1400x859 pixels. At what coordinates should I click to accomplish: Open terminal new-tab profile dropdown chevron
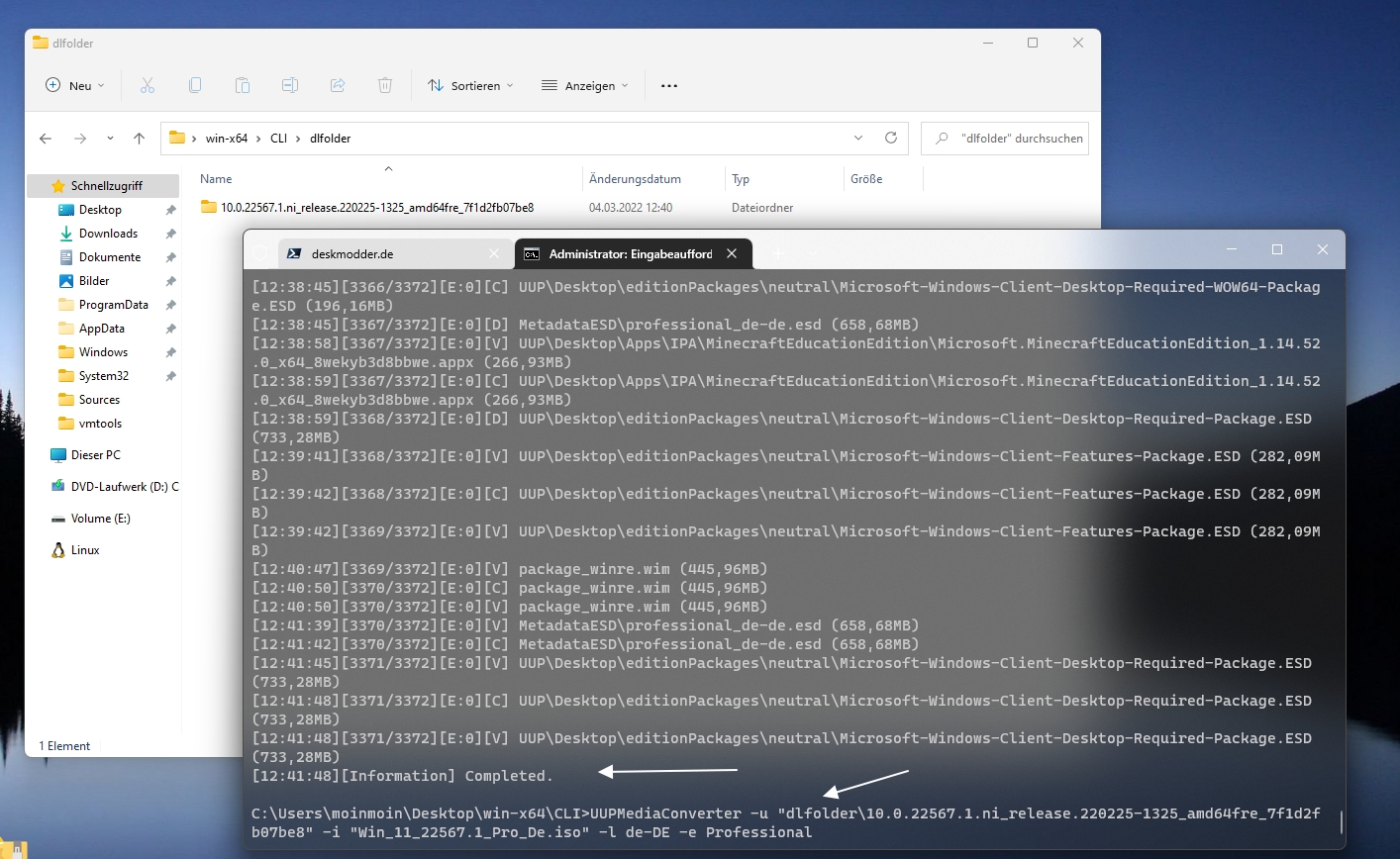pos(812,254)
